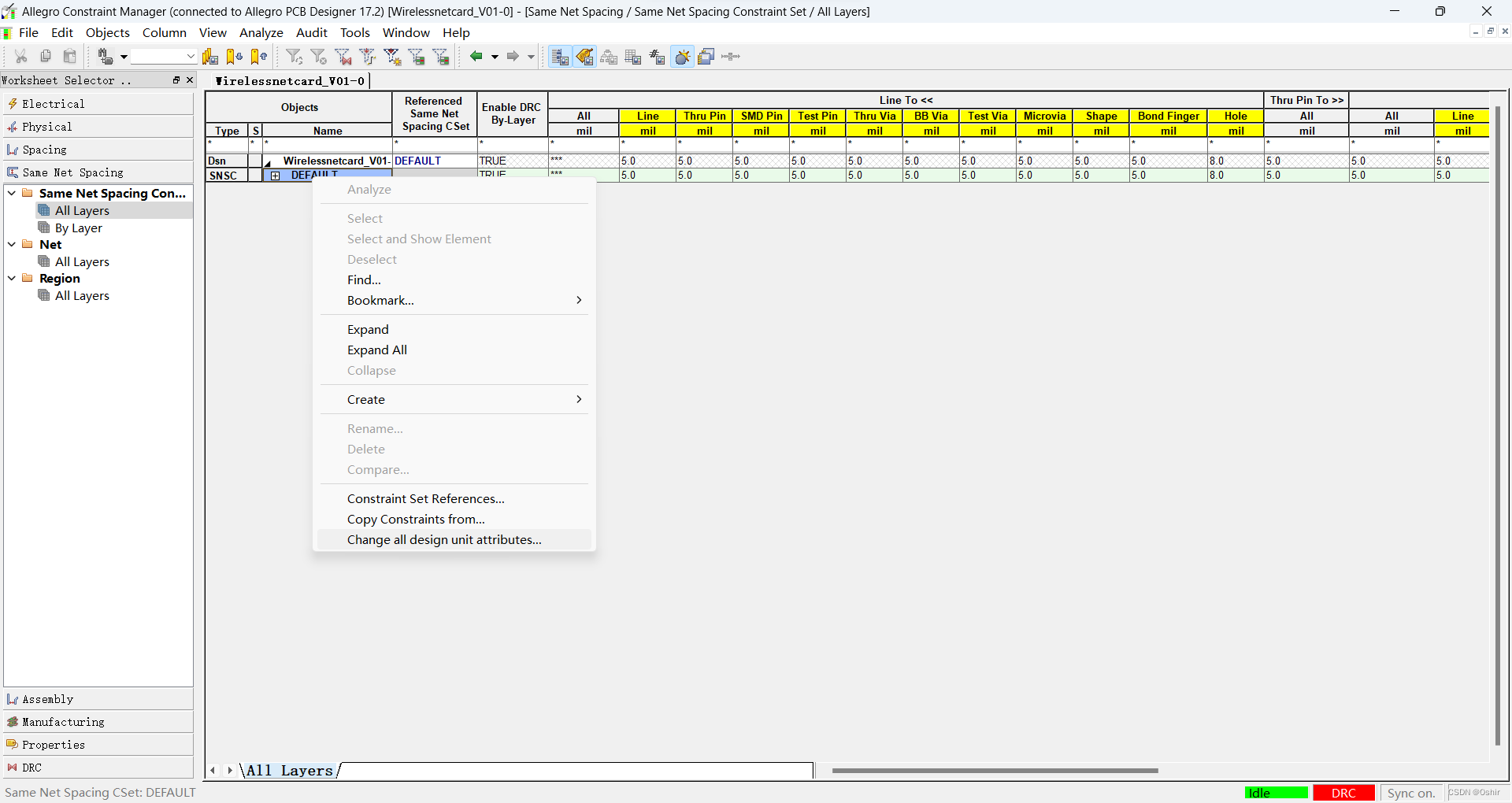Toggle the red DRC status indicator
The image size is (1512, 803).
[x=1343, y=793]
